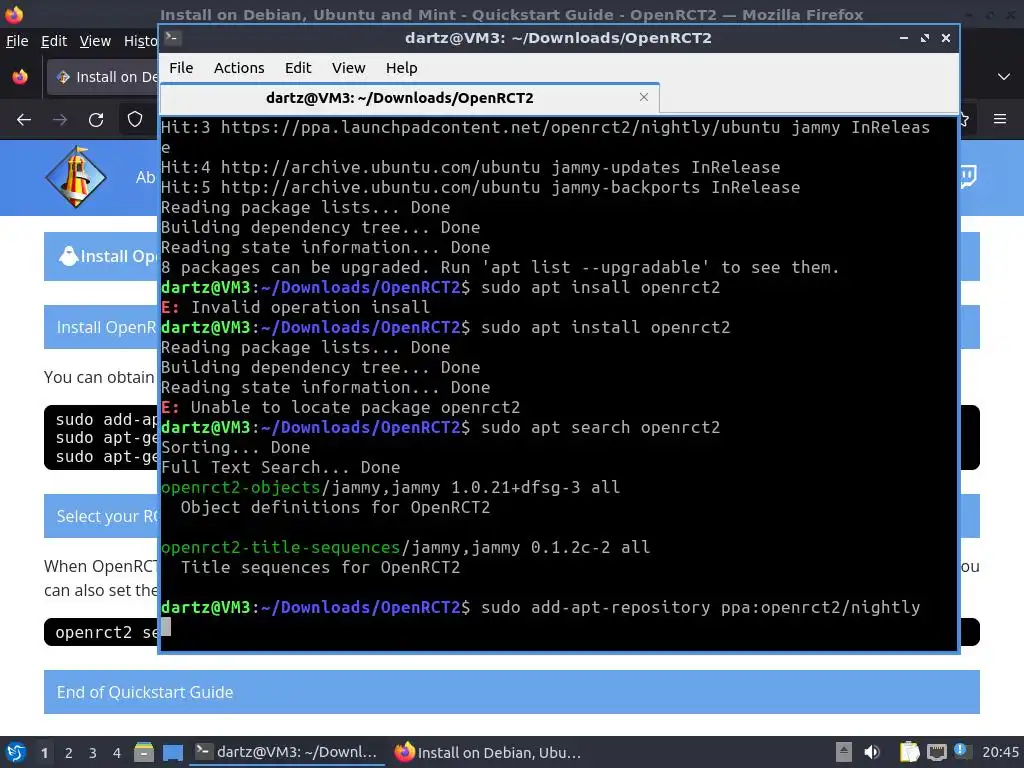Click the Firefox forward arrow
Image resolution: width=1024 pixels, height=768 pixels.
[60, 120]
